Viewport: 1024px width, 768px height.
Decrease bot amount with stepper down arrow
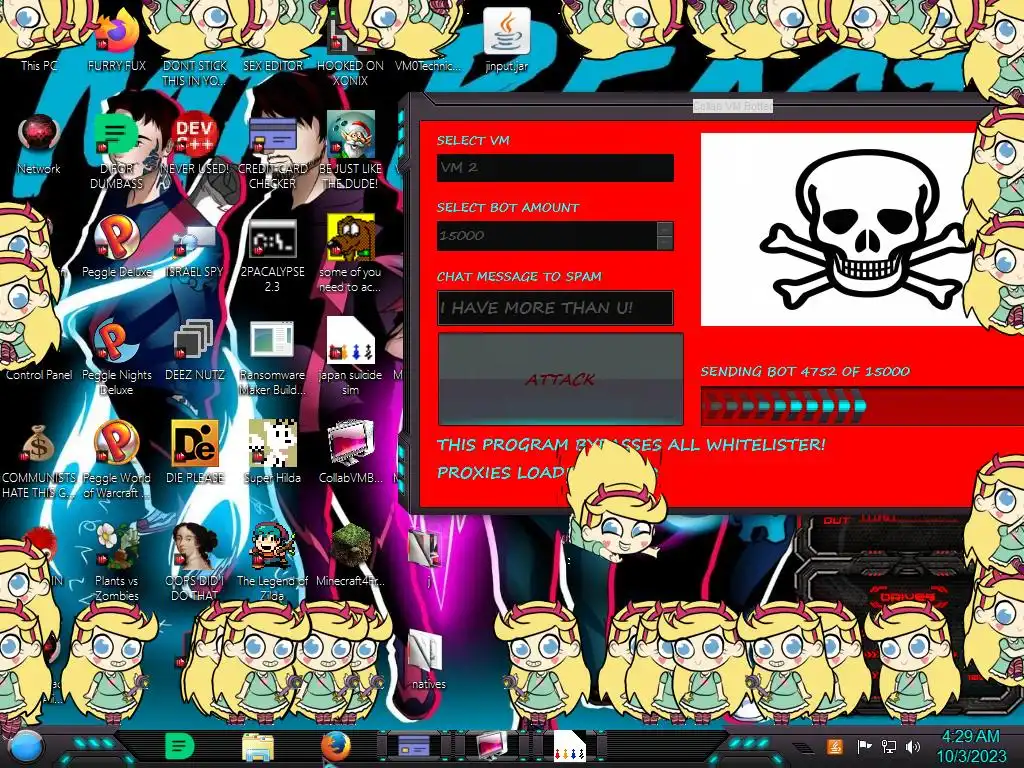click(x=665, y=243)
